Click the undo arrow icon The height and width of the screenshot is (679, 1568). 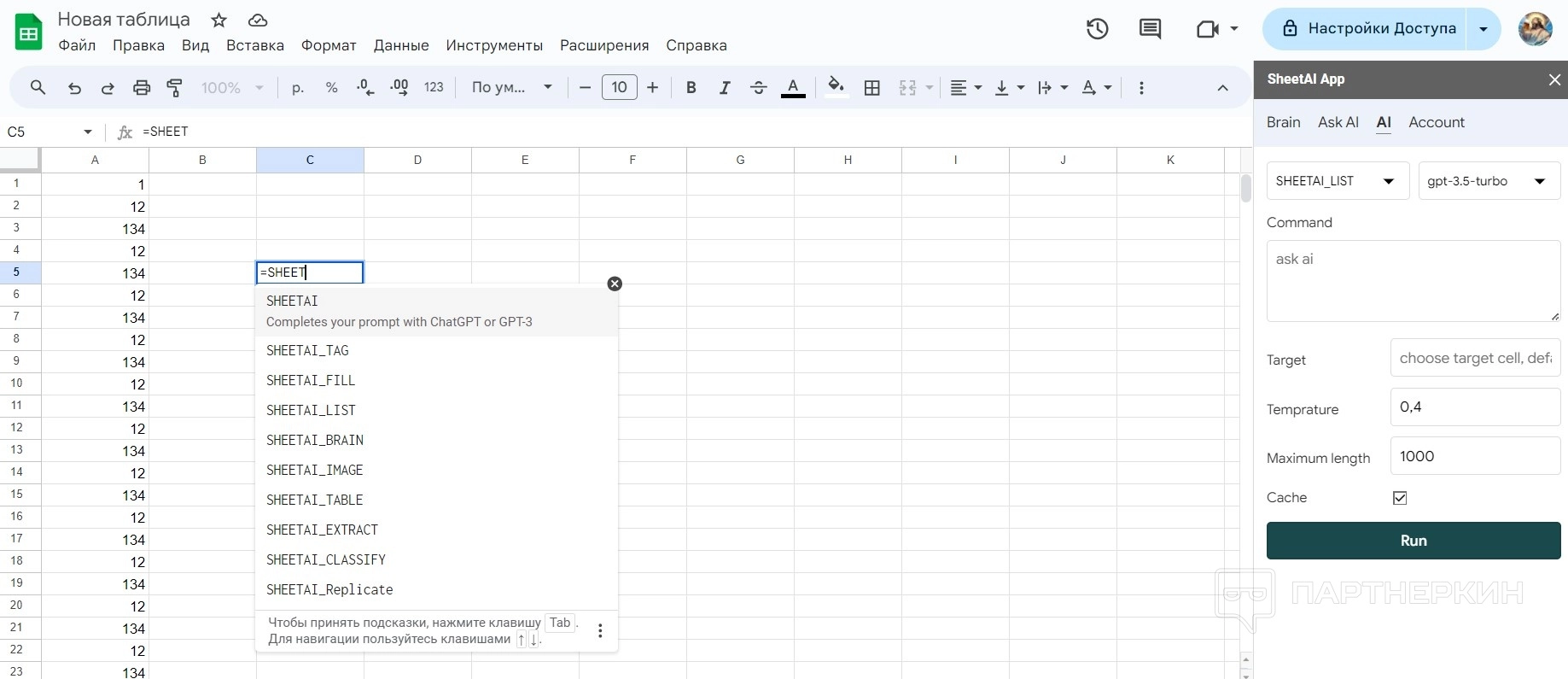(74, 88)
